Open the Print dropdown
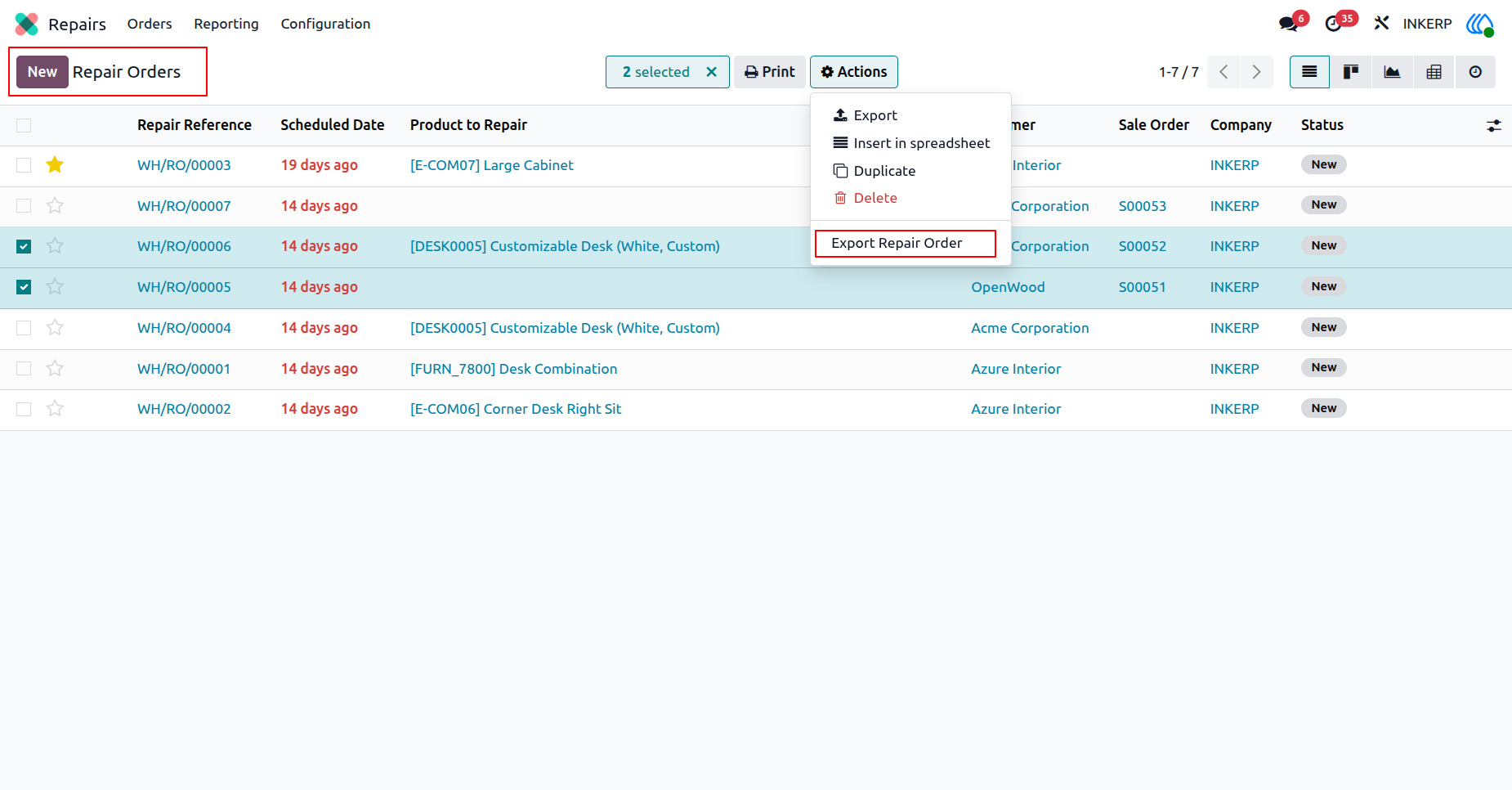 (x=770, y=72)
